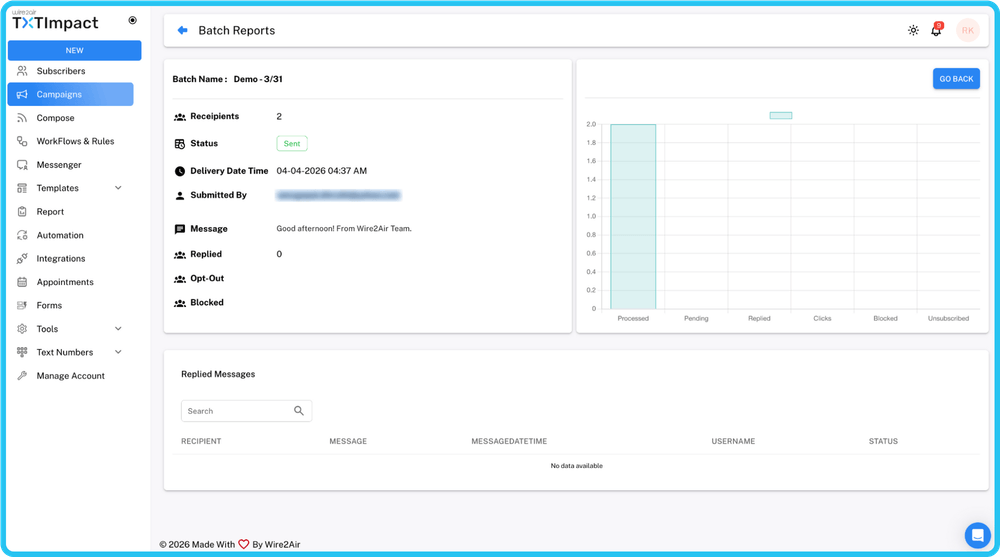Image resolution: width=1000 pixels, height=557 pixels.
Task: Open the notifications bell icon
Action: tap(936, 30)
